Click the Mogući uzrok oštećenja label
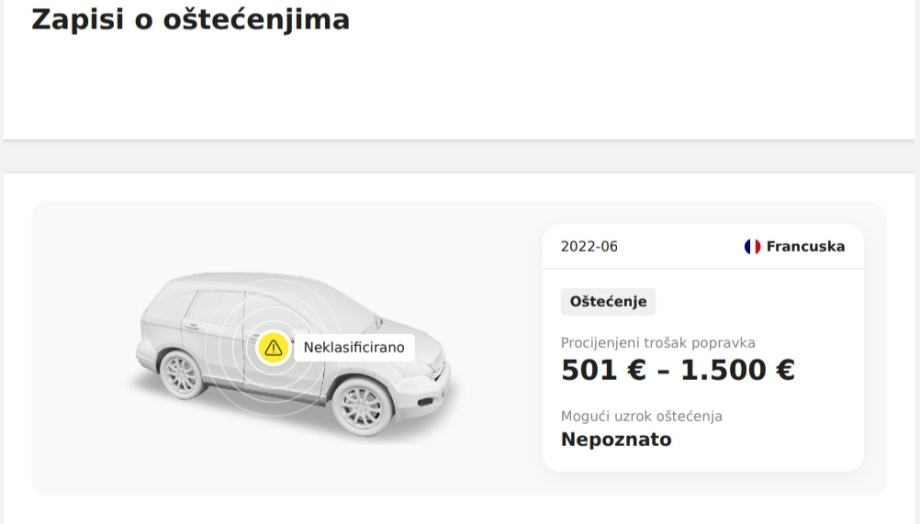The width and height of the screenshot is (920, 524). 641,416
